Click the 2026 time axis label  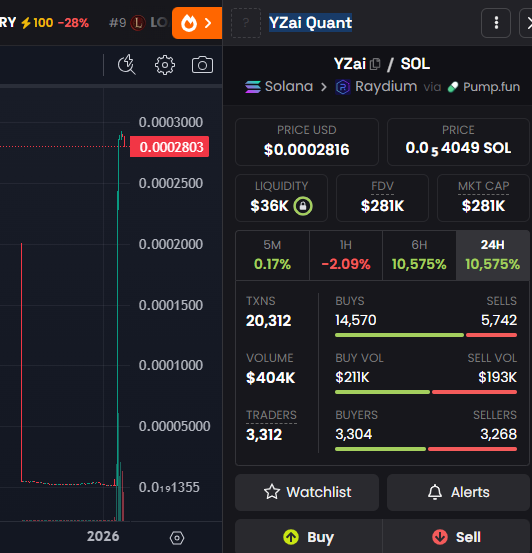click(x=103, y=536)
